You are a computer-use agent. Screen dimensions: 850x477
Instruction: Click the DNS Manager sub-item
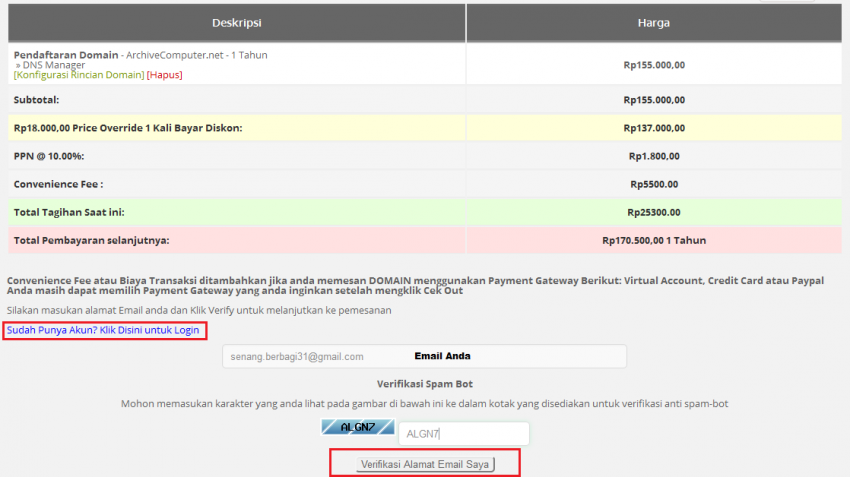[54, 65]
